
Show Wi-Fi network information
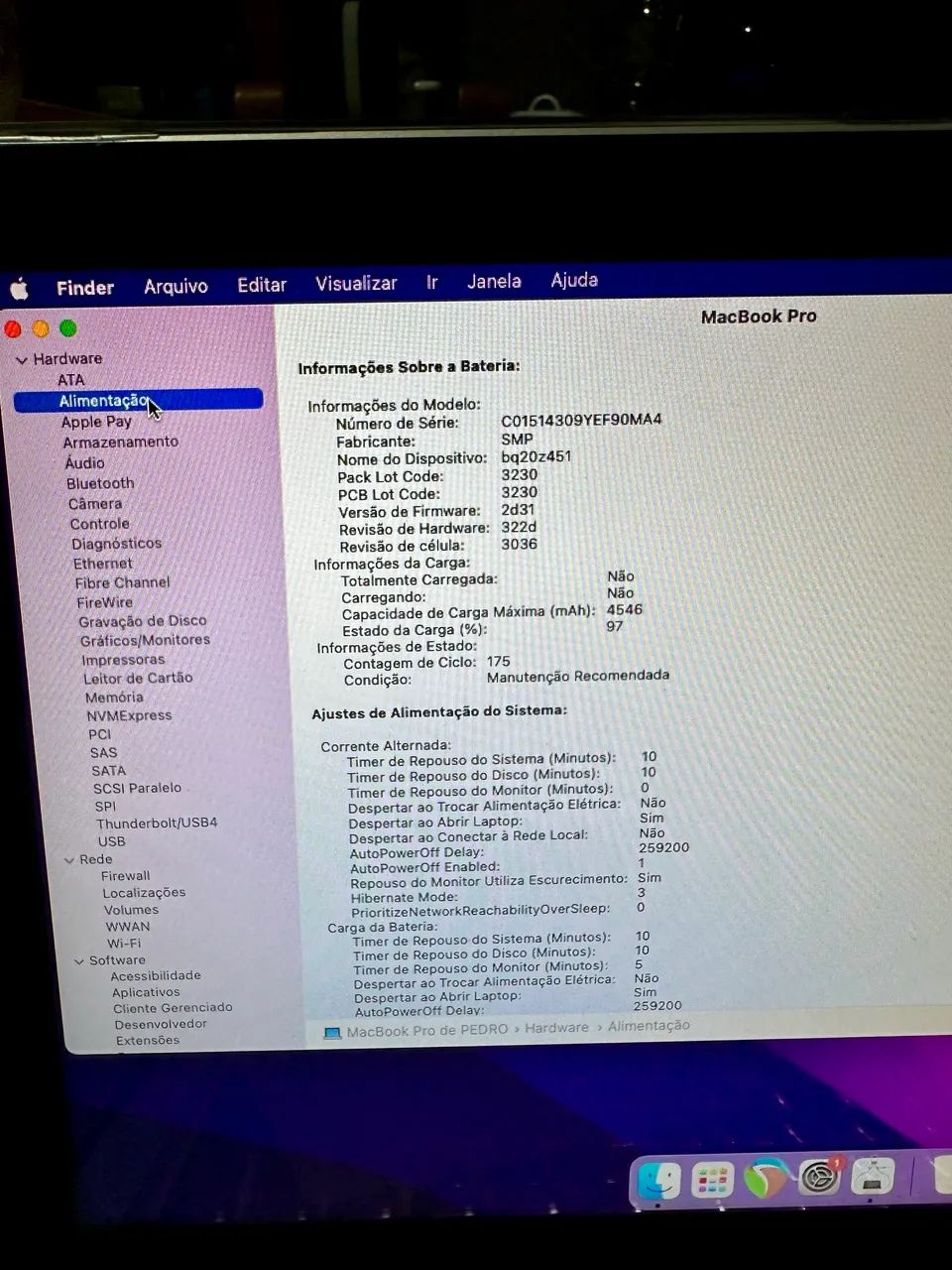[124, 943]
